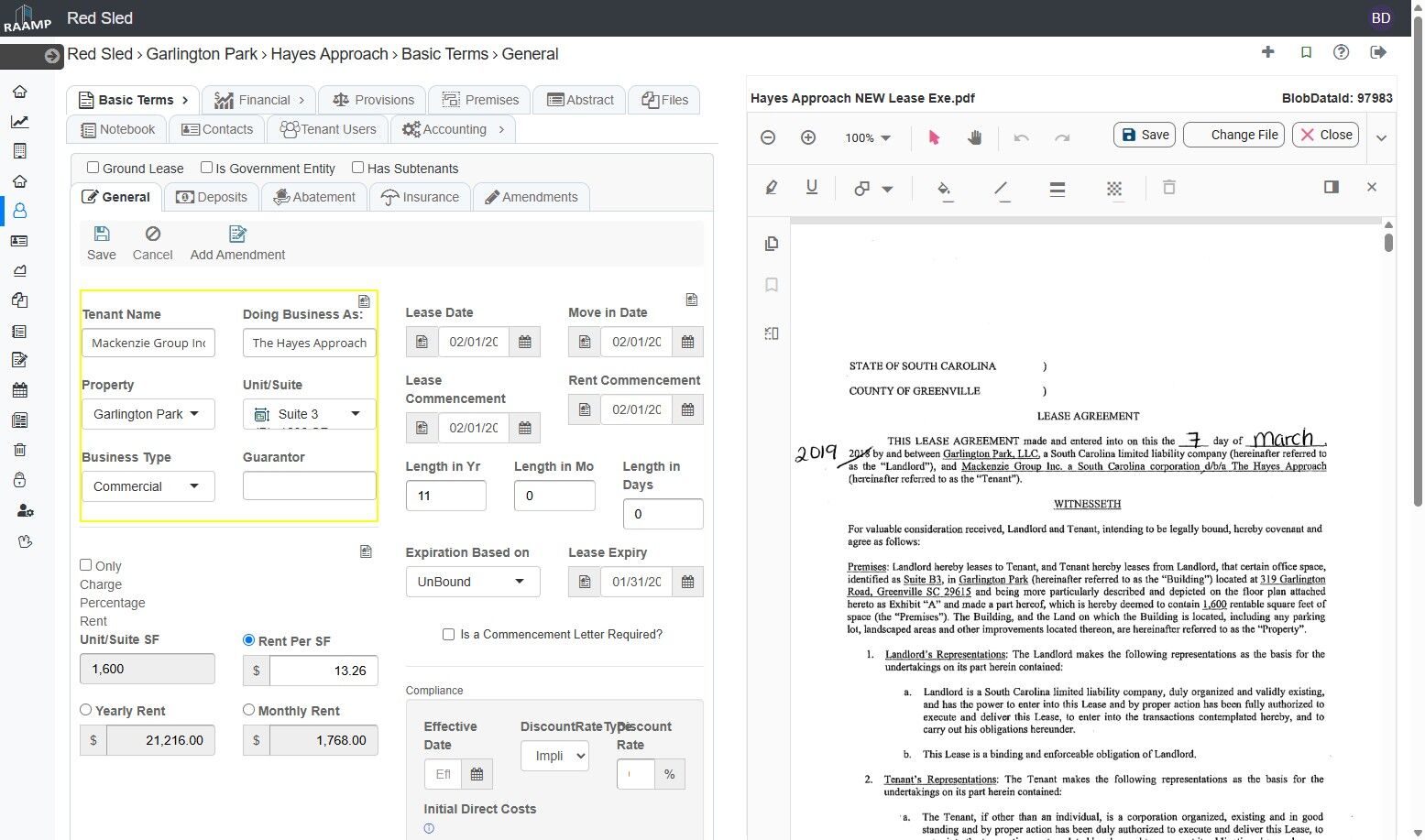Select the Monthly Rent radio button

tap(248, 710)
